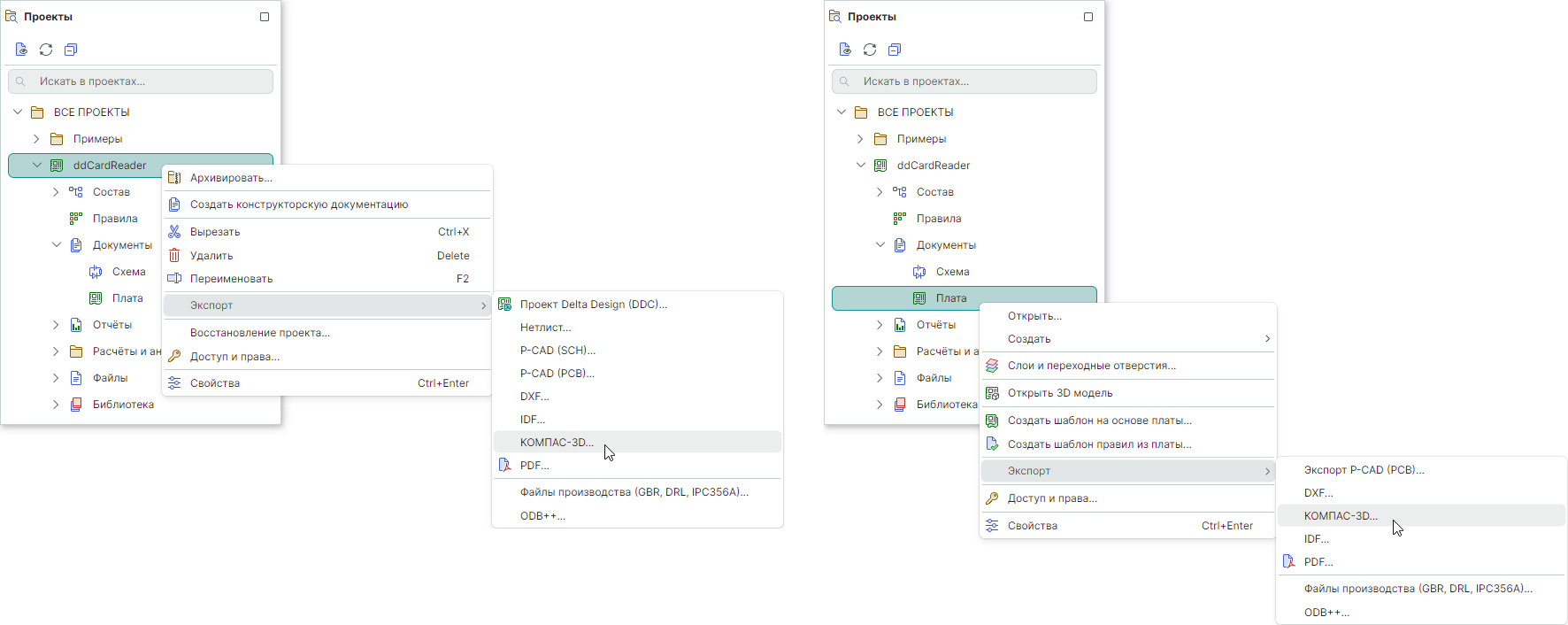Choose Нетлист... from the export submenu
Image resolution: width=1568 pixels, height=625 pixels.
(545, 328)
